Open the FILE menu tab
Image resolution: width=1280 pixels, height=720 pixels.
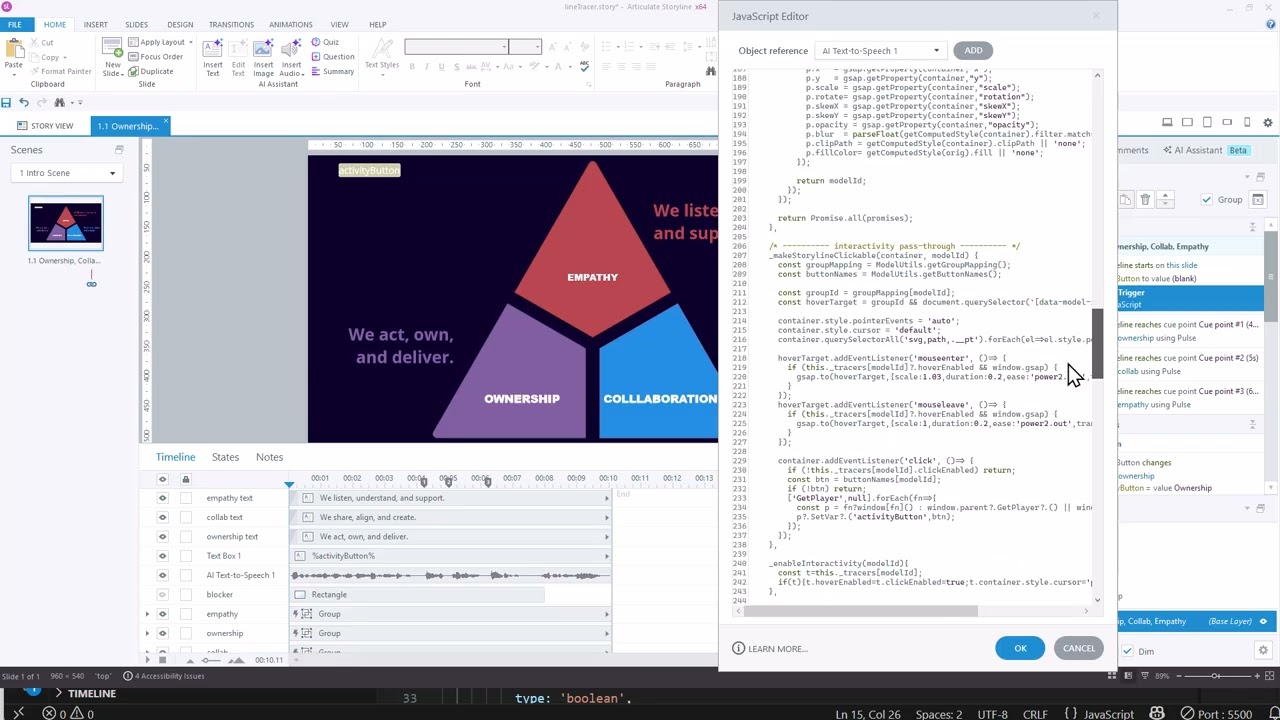[x=15, y=24]
